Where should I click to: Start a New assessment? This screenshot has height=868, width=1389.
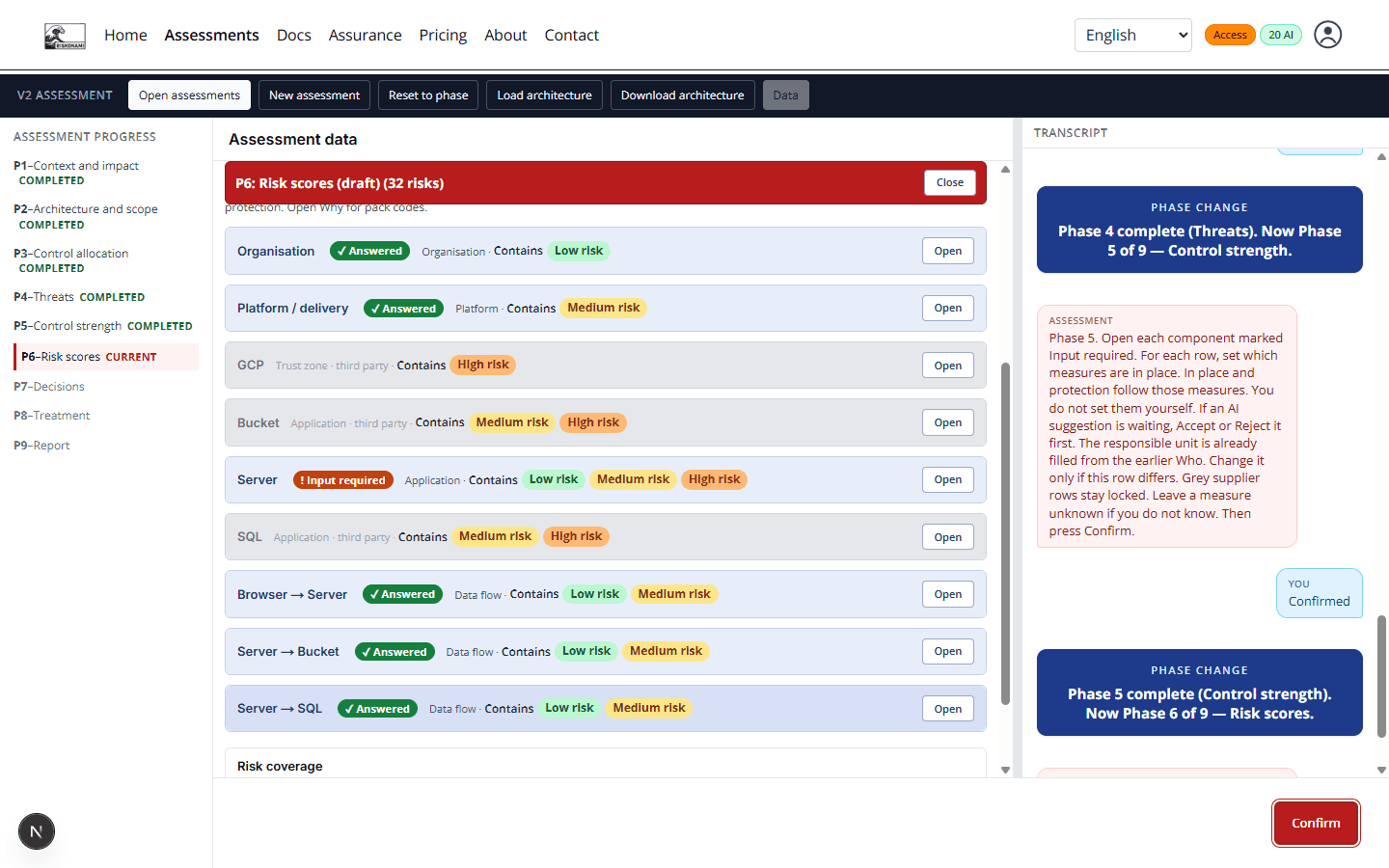(314, 95)
